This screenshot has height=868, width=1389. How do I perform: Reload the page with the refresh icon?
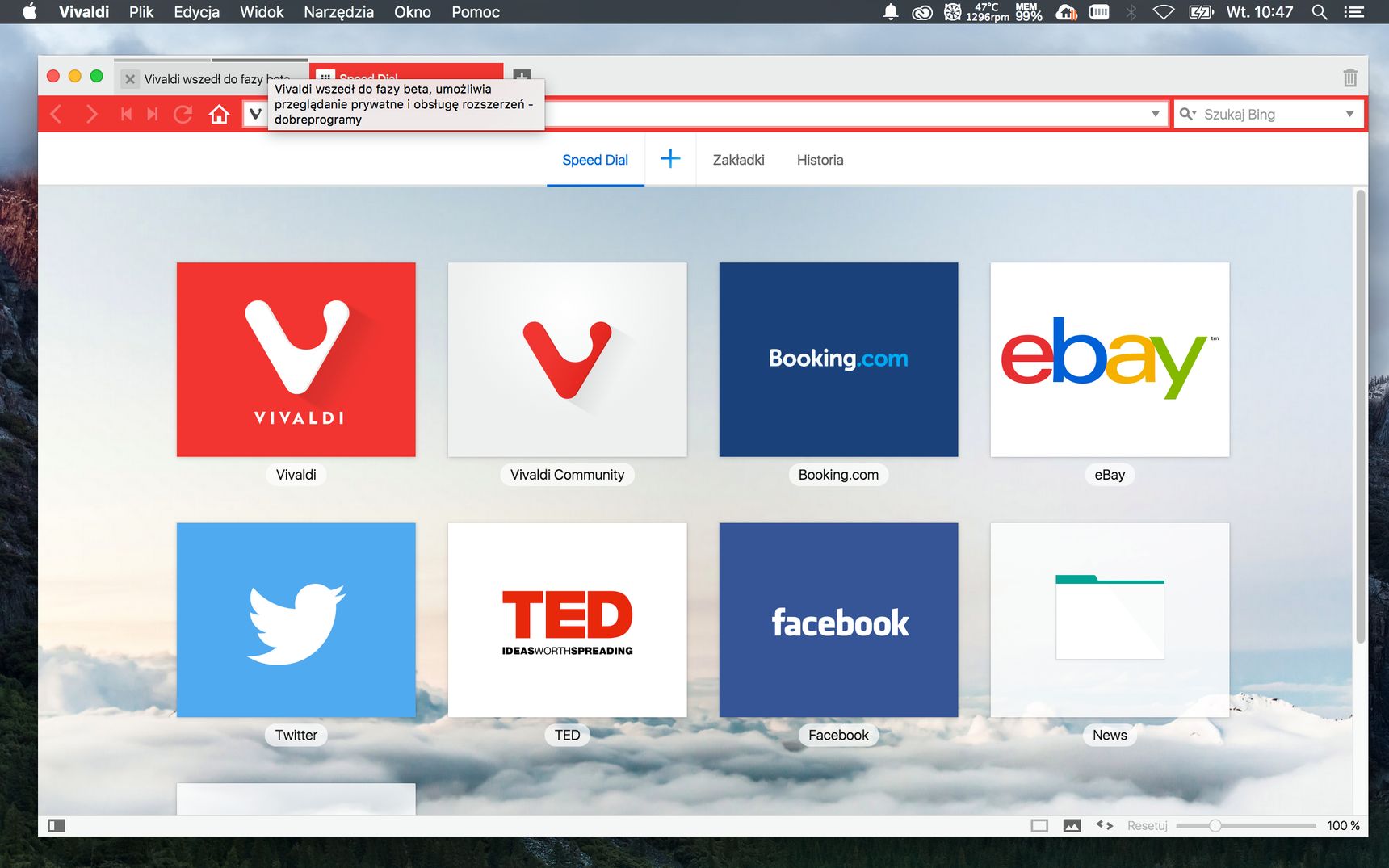183,114
